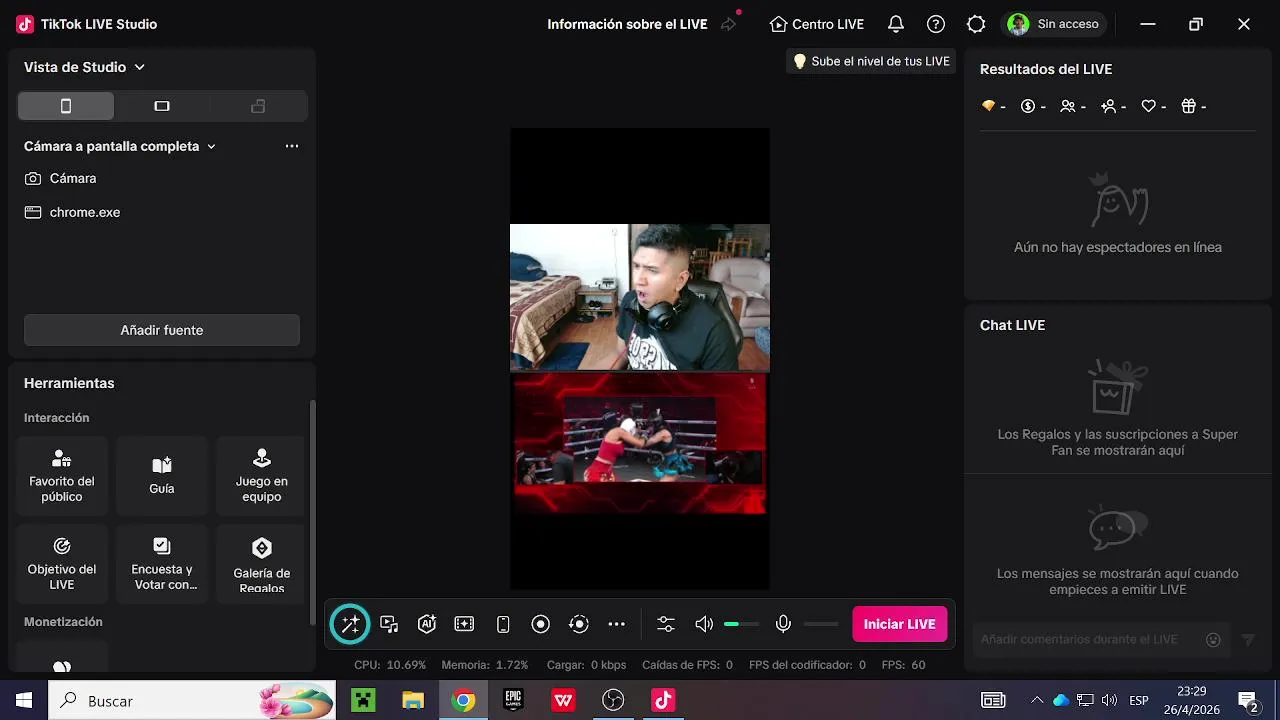
Task: Mute the speaker output
Action: (x=704, y=624)
